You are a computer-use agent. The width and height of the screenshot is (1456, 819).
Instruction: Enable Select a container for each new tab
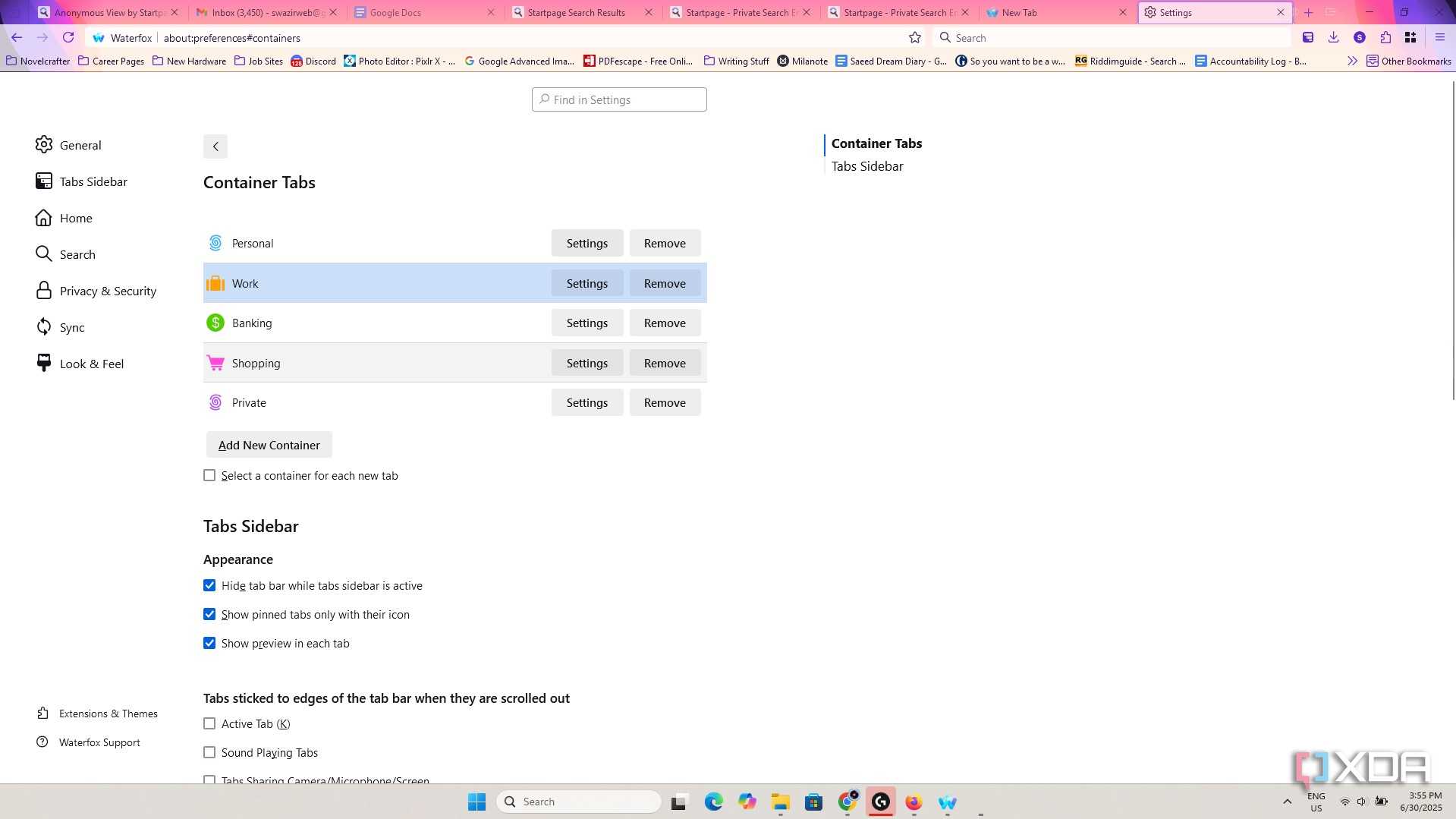coord(209,475)
